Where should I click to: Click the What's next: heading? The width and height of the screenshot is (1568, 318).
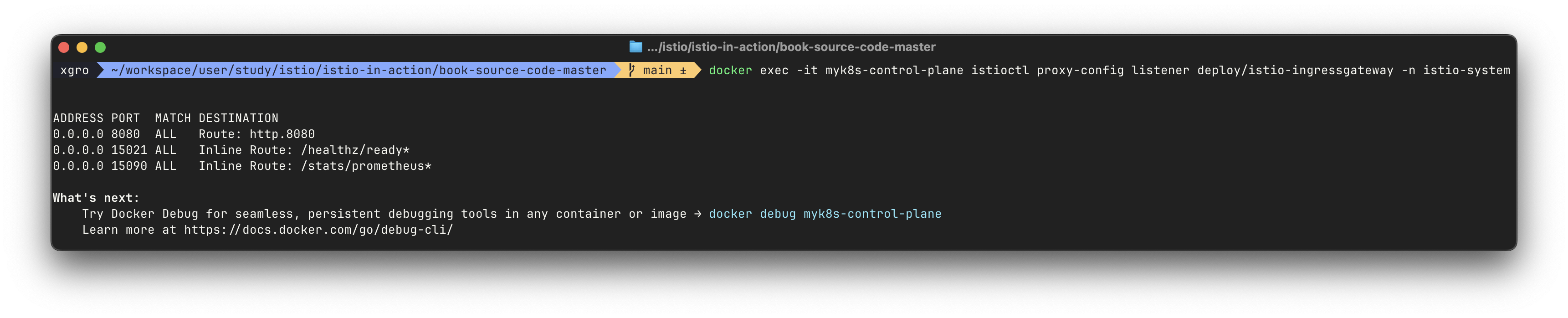coord(96,198)
